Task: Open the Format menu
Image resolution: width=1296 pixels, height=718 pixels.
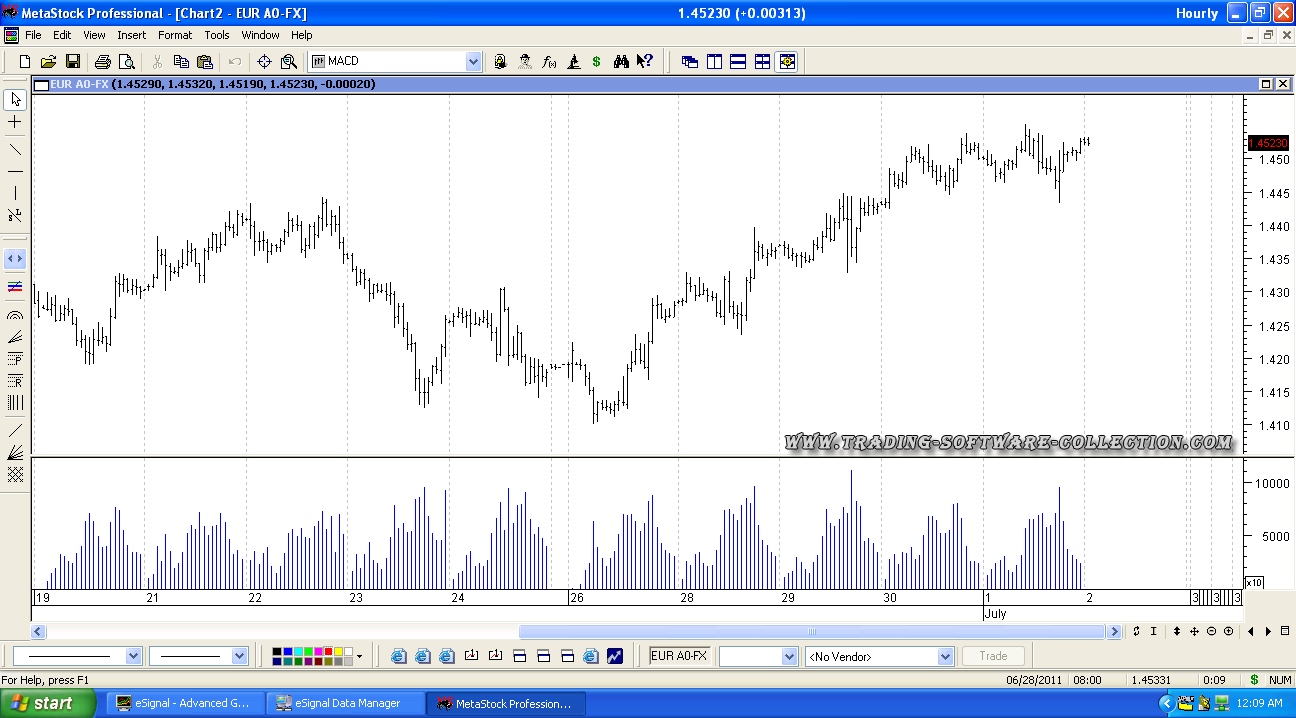Action: pos(175,35)
